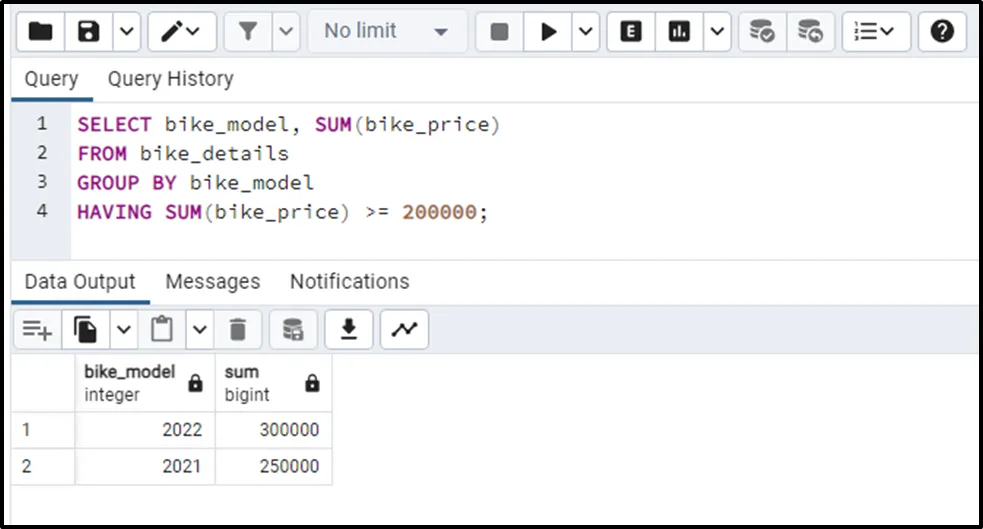Click the Stop query button

click(499, 32)
